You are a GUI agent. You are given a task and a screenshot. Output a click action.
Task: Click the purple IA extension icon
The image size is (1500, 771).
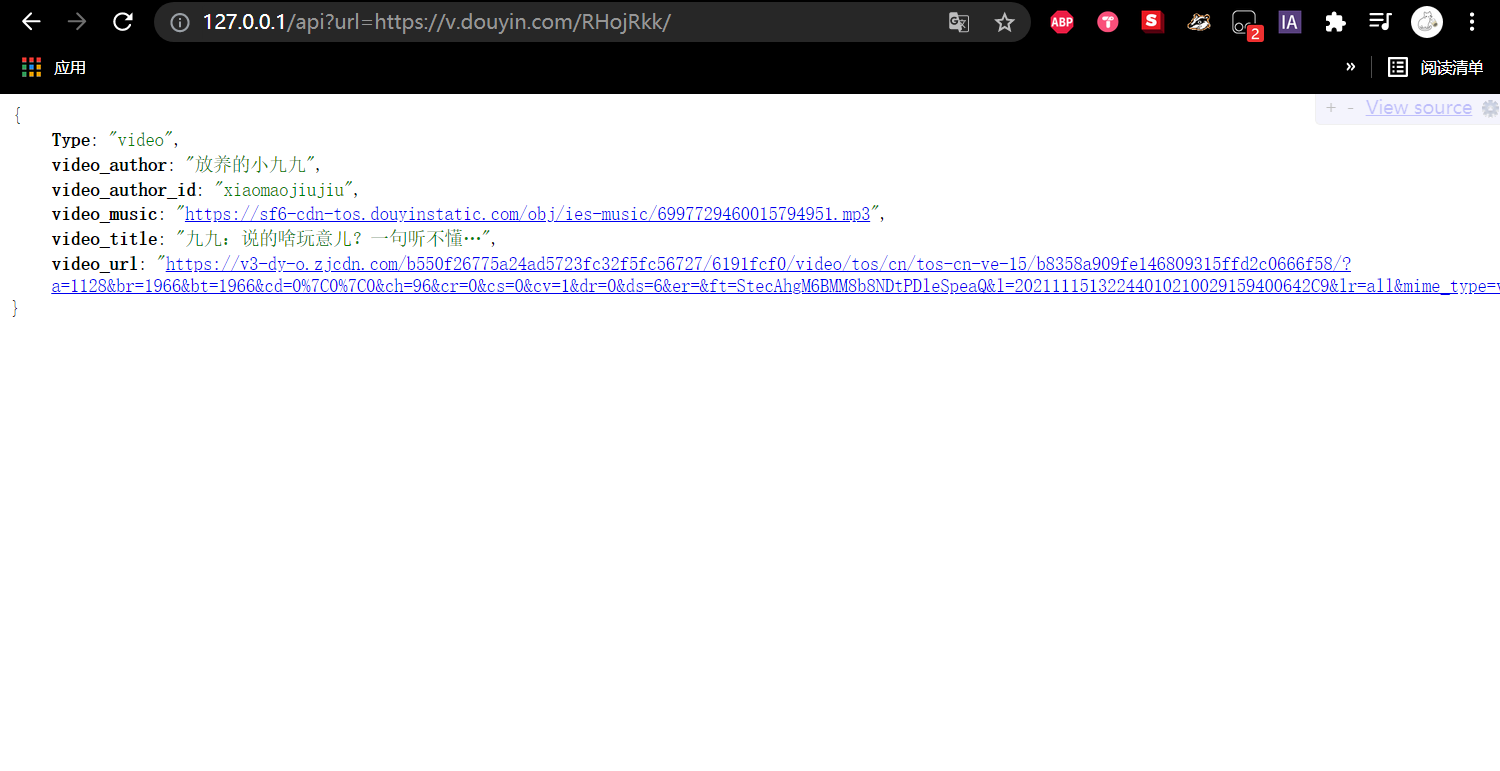point(1290,22)
